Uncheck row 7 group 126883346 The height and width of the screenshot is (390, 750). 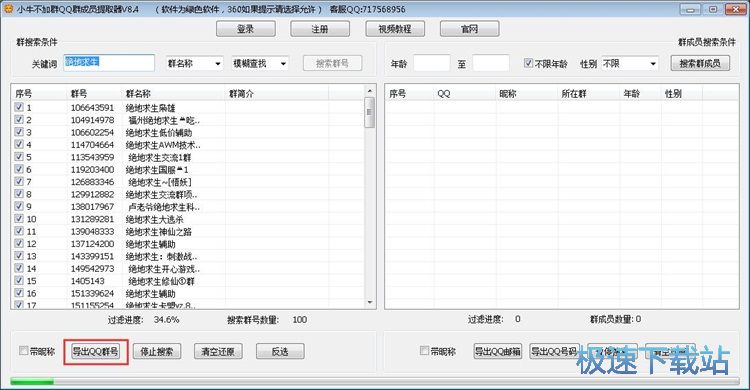click(x=19, y=181)
